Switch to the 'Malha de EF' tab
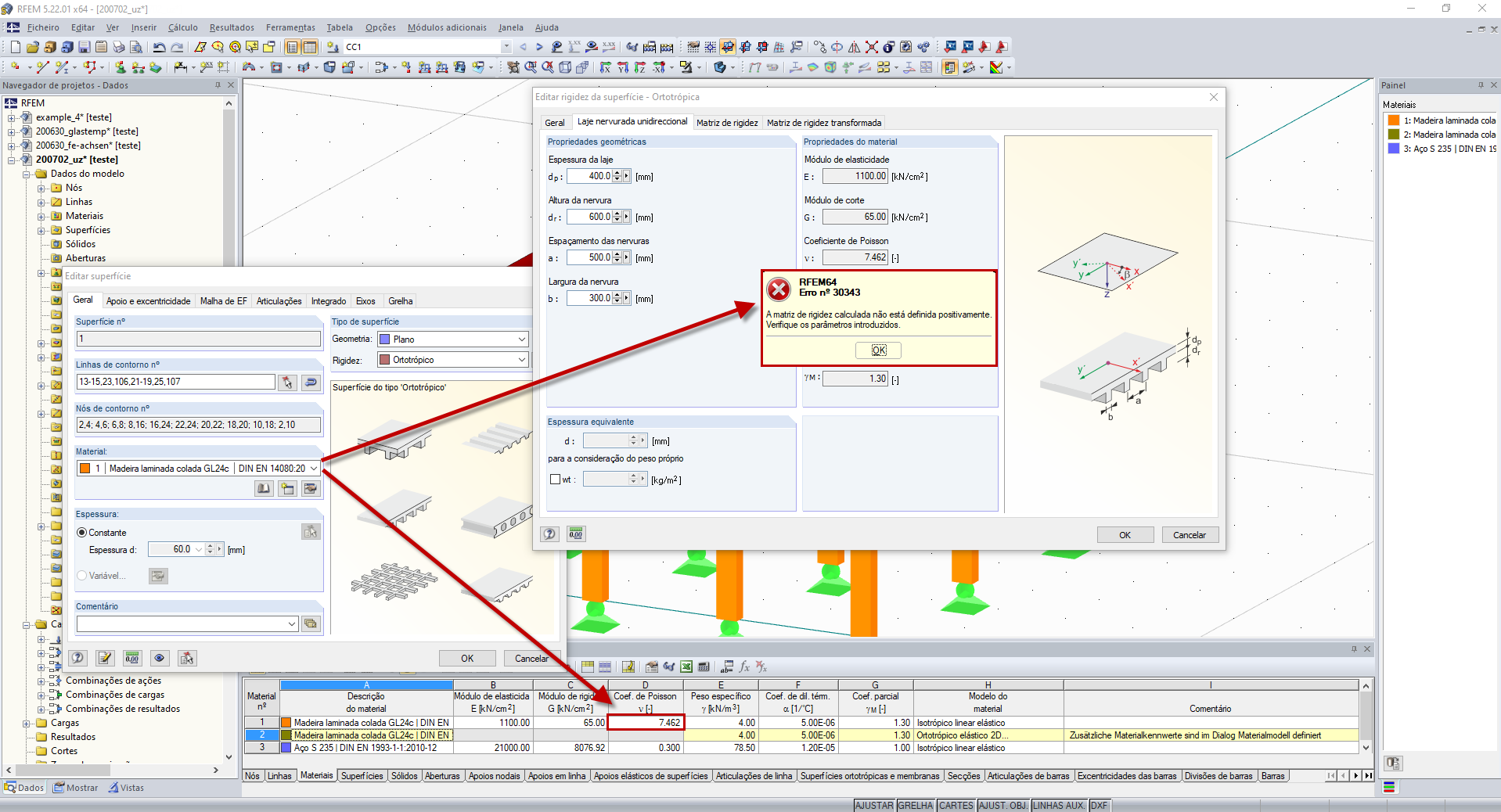 coord(223,301)
